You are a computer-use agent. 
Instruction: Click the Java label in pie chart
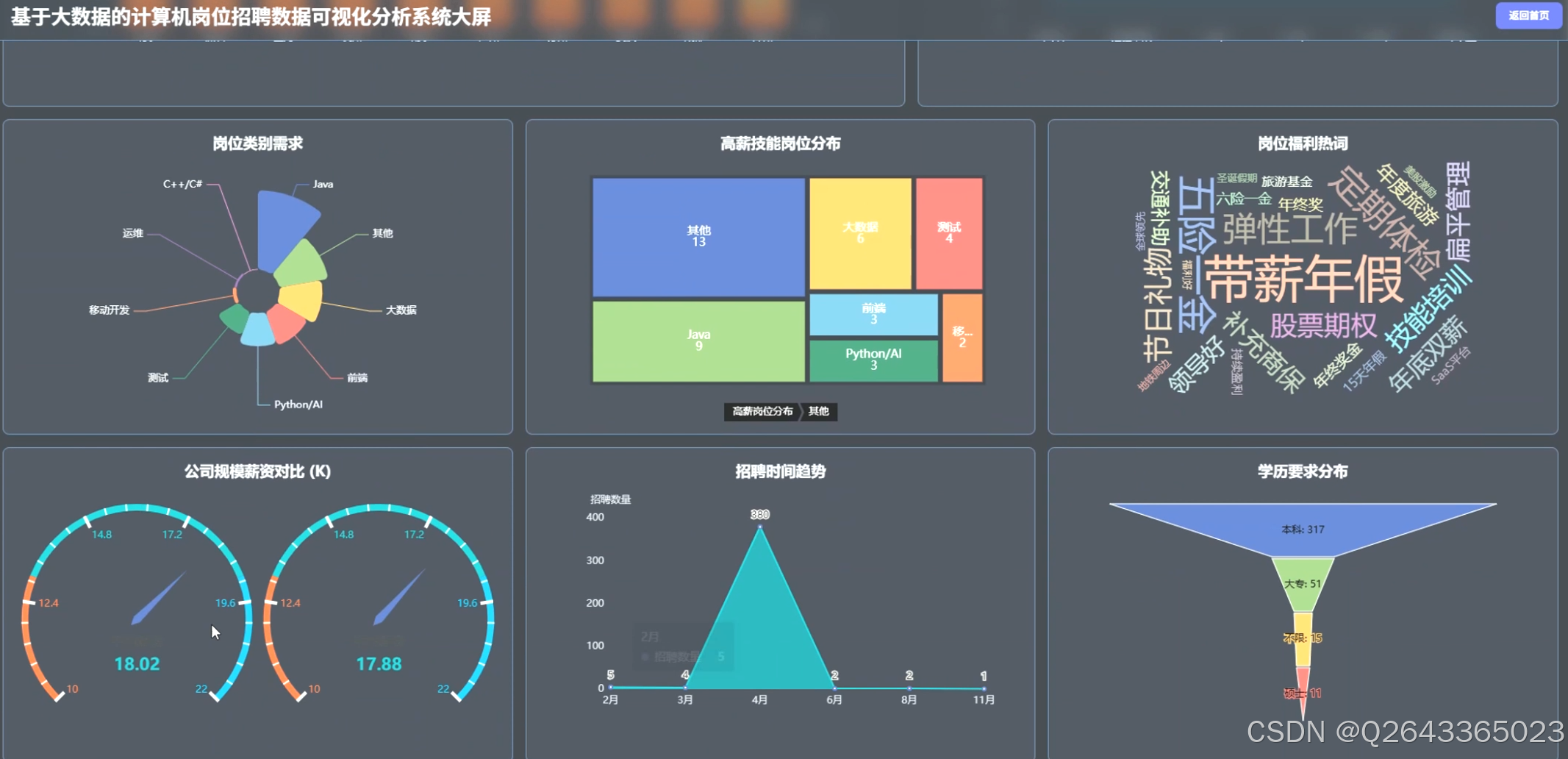(323, 184)
